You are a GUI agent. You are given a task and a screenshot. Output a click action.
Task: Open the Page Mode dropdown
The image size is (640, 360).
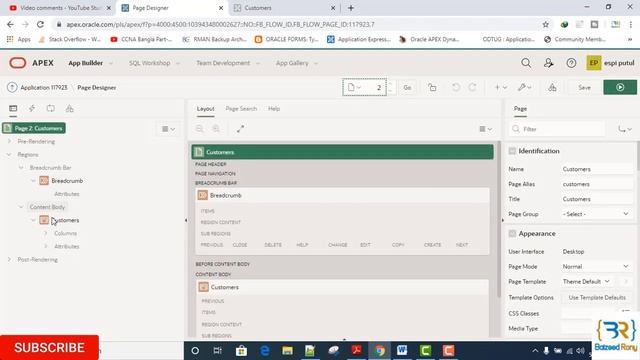(596, 266)
